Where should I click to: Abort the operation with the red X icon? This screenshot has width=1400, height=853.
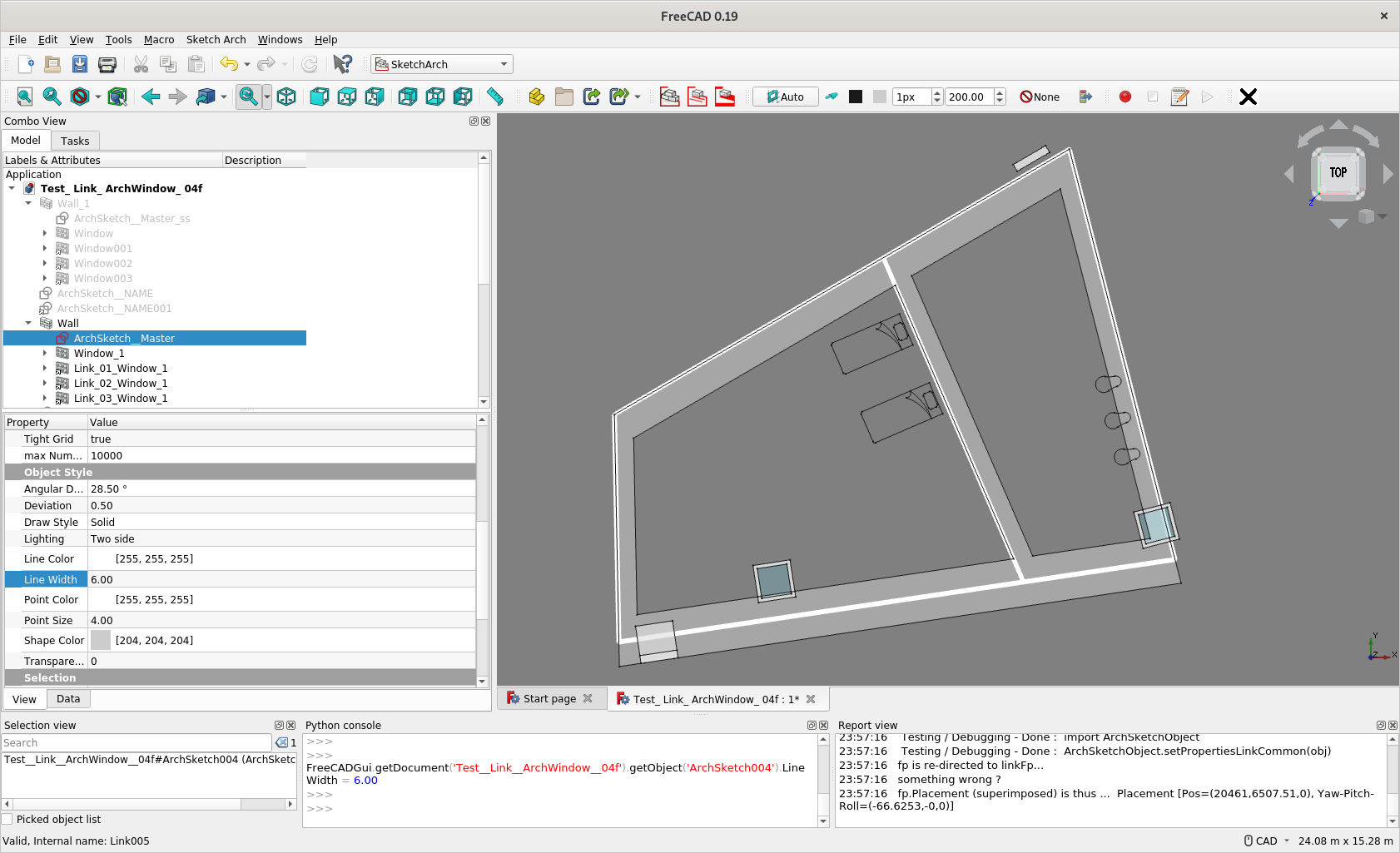[x=1248, y=97]
